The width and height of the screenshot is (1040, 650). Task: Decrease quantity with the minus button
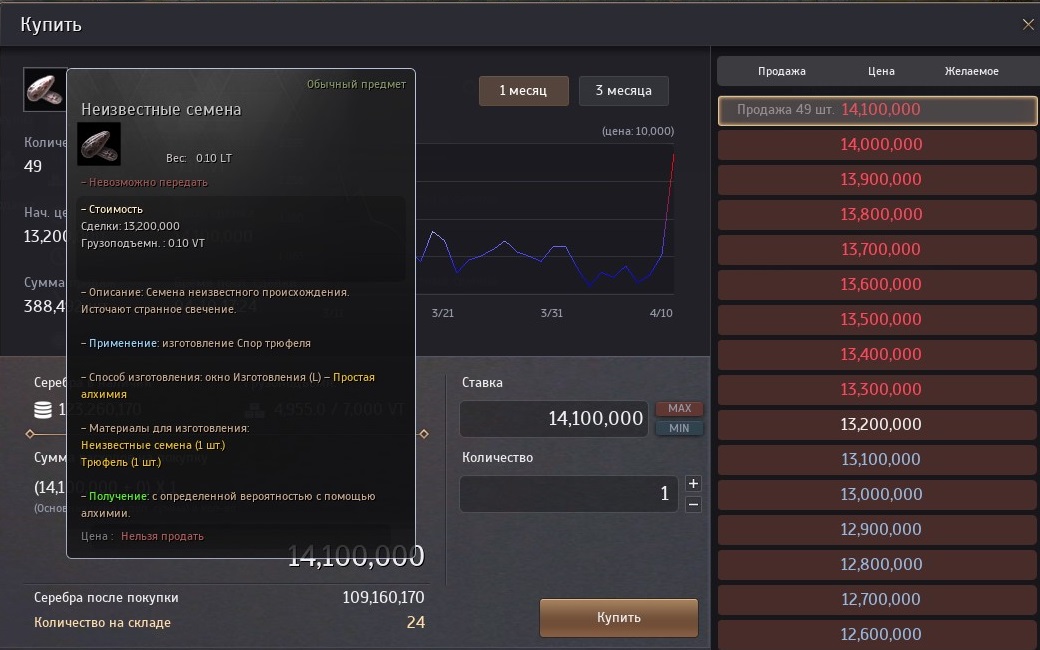tap(694, 505)
